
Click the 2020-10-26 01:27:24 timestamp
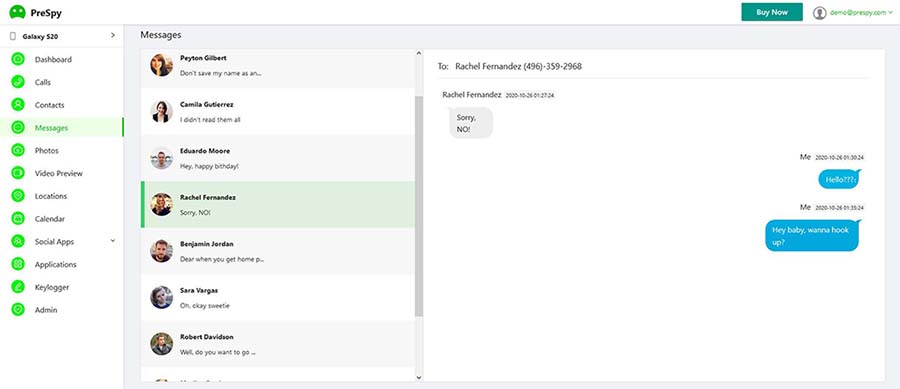[530, 95]
